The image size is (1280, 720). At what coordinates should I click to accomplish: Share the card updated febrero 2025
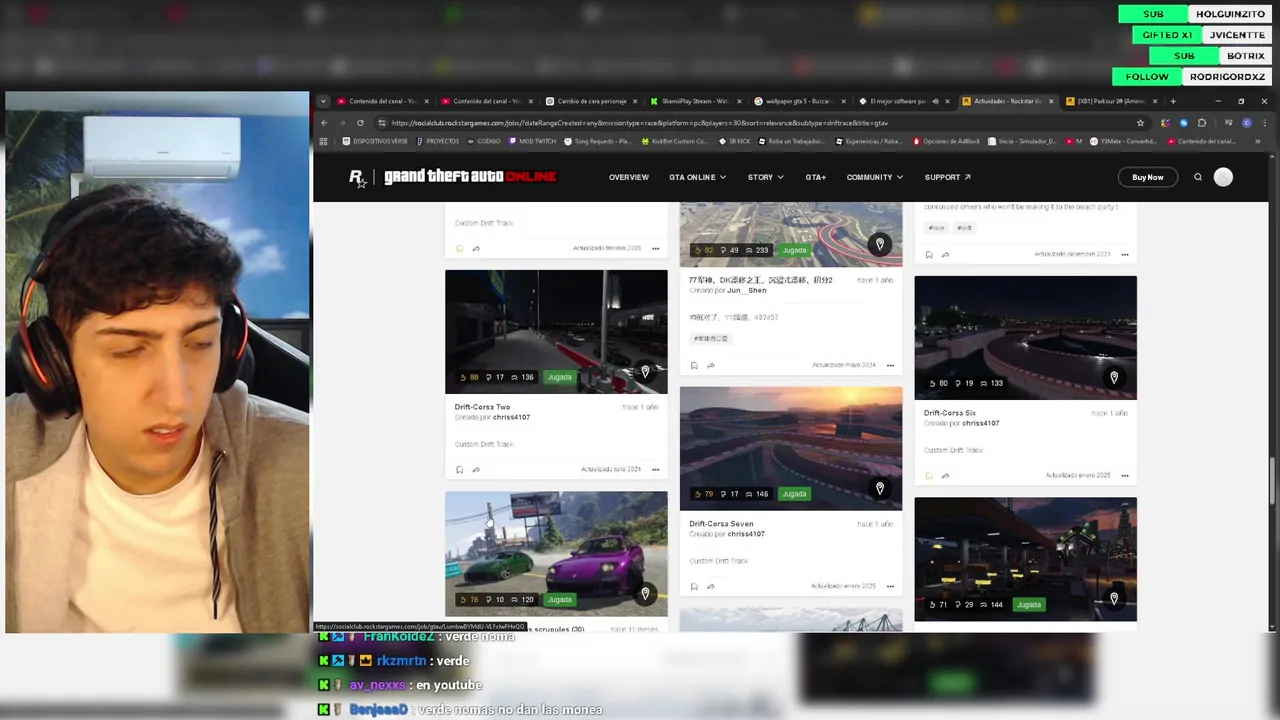(x=476, y=248)
